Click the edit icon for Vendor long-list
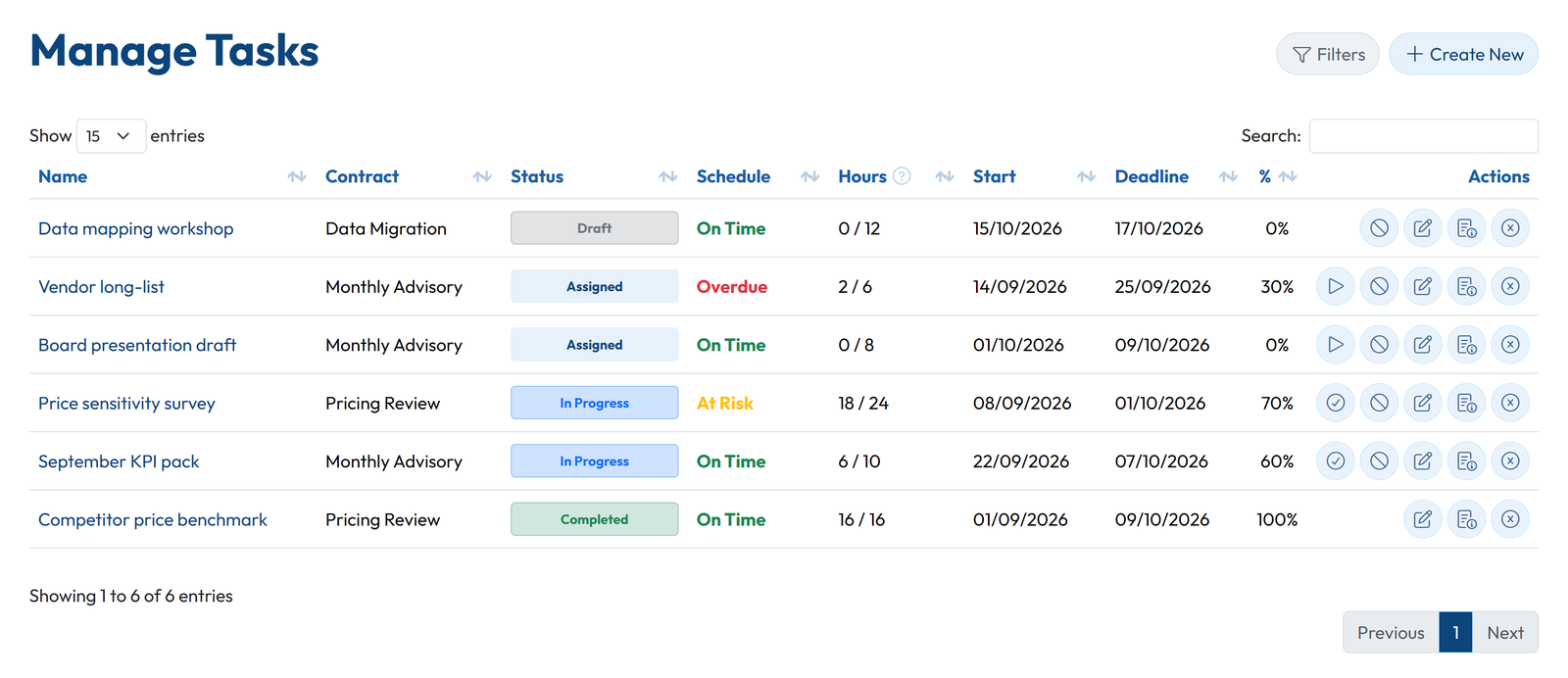This screenshot has height=678, width=1568. pos(1423,286)
